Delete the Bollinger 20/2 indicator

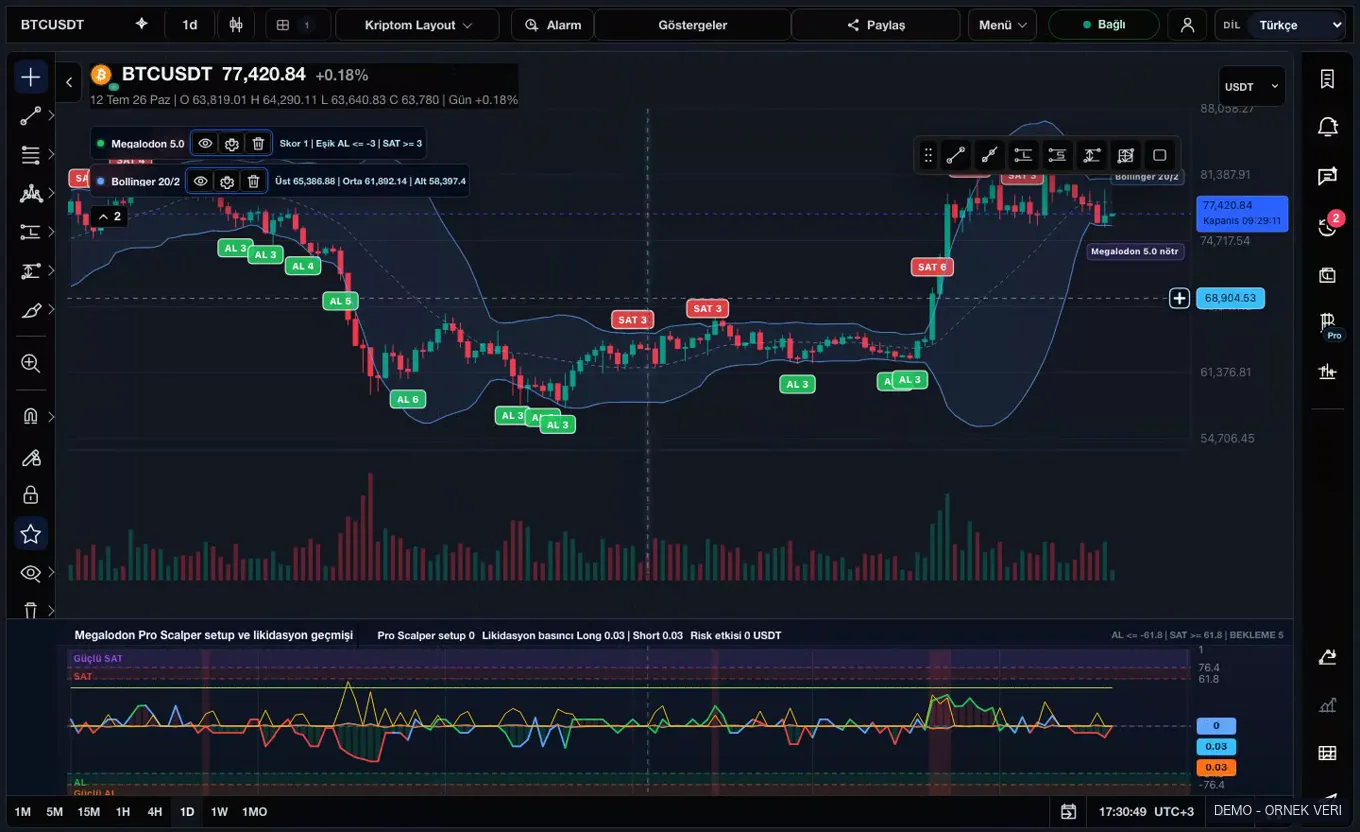254,181
